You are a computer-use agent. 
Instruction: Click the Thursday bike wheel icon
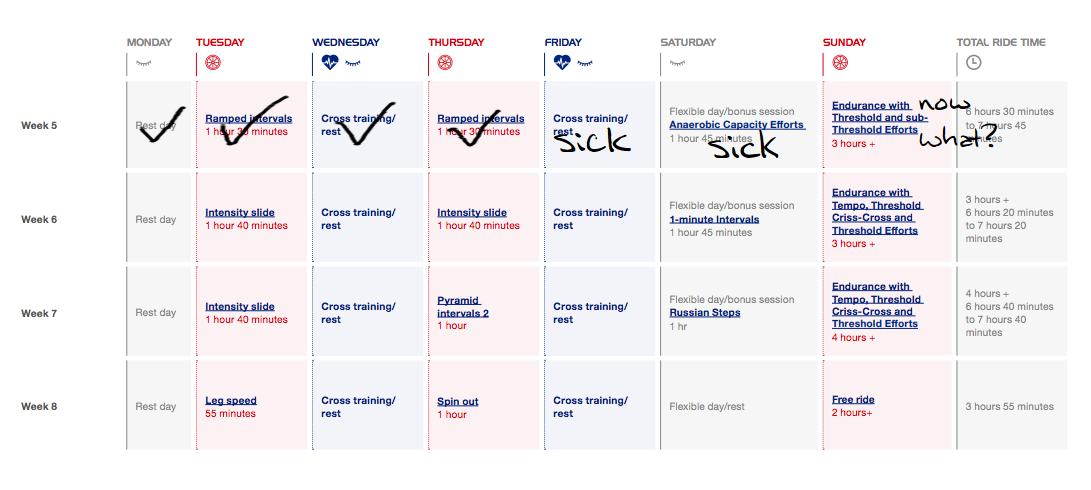445,62
